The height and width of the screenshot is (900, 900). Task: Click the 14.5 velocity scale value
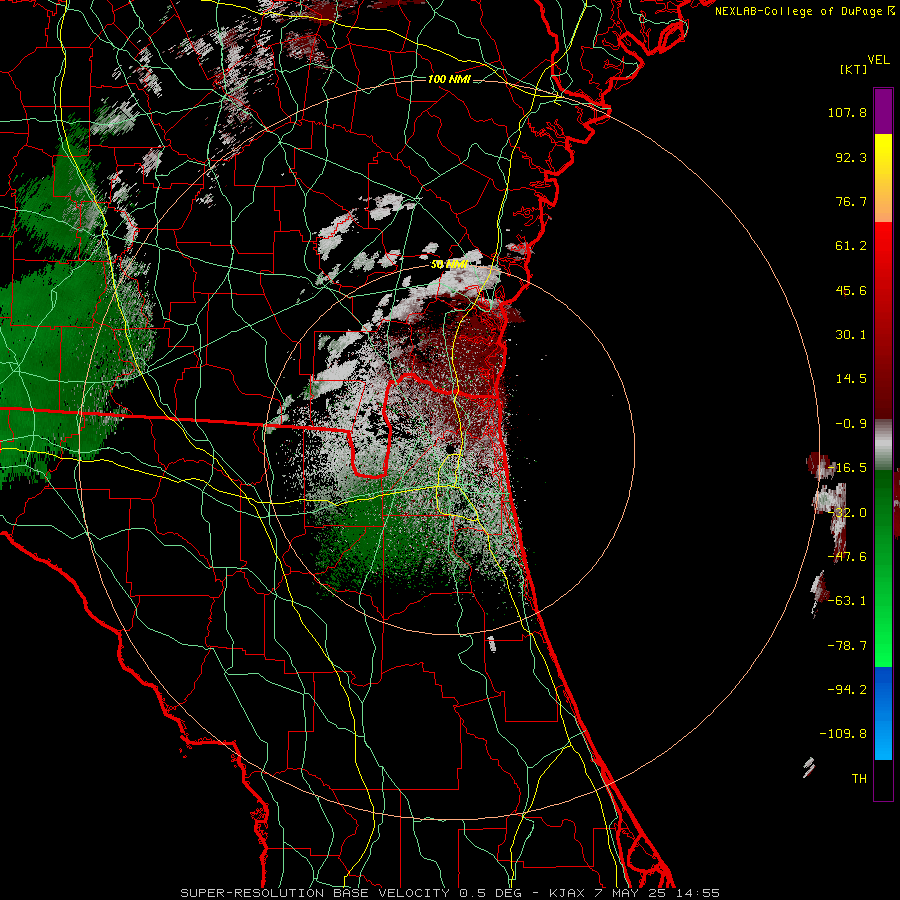(851, 379)
